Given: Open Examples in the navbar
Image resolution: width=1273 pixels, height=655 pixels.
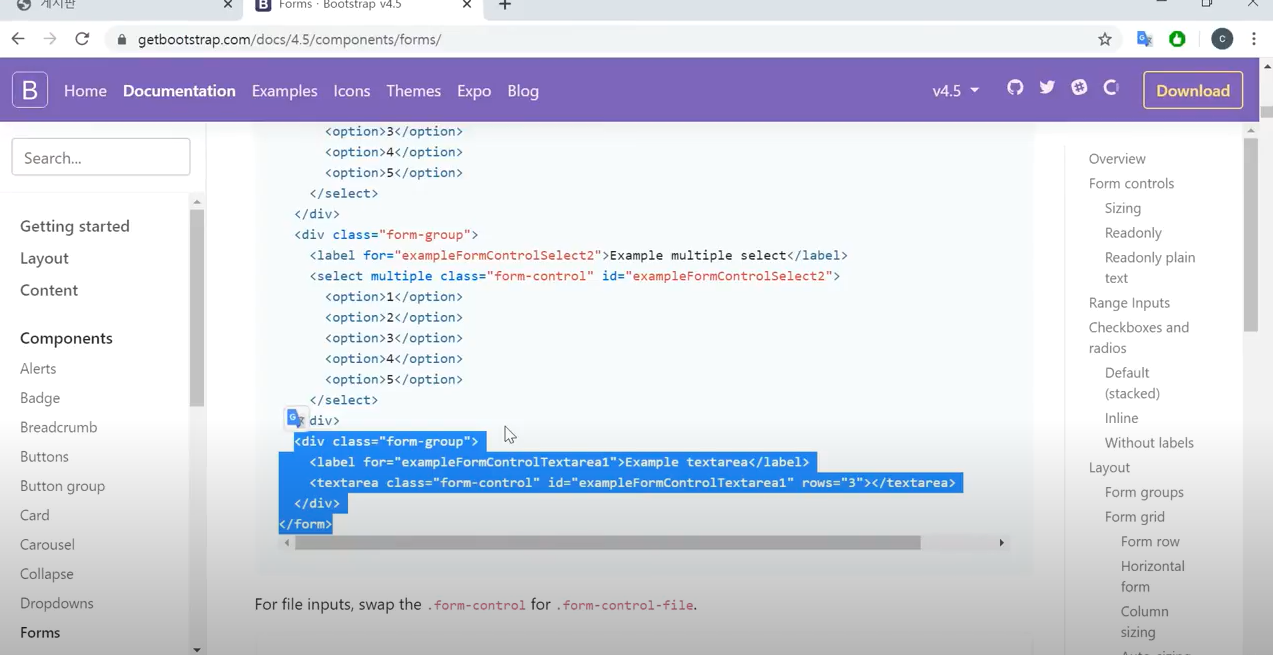Looking at the screenshot, I should click(x=284, y=90).
